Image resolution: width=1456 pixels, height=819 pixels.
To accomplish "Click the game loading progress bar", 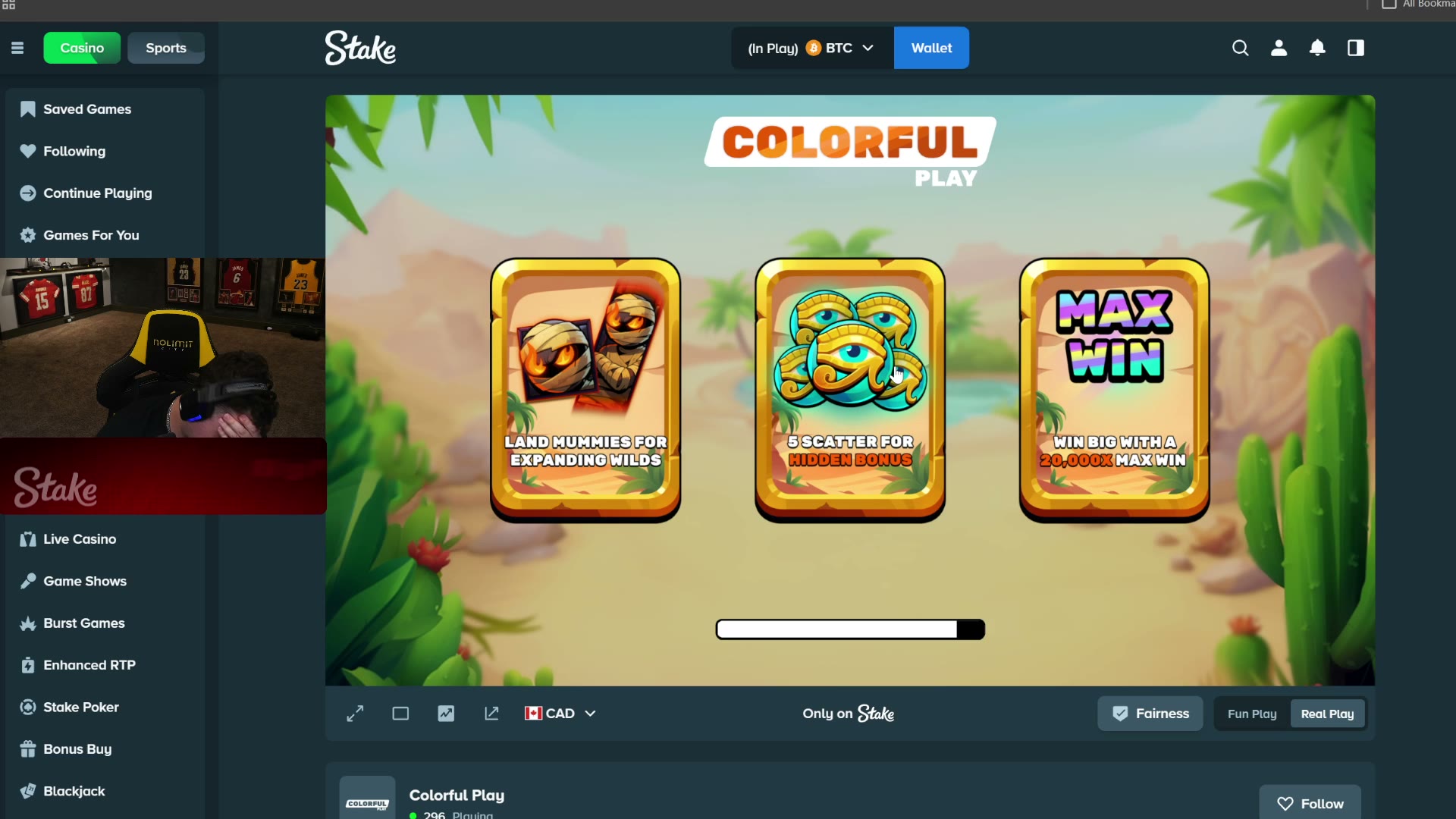I will click(850, 629).
